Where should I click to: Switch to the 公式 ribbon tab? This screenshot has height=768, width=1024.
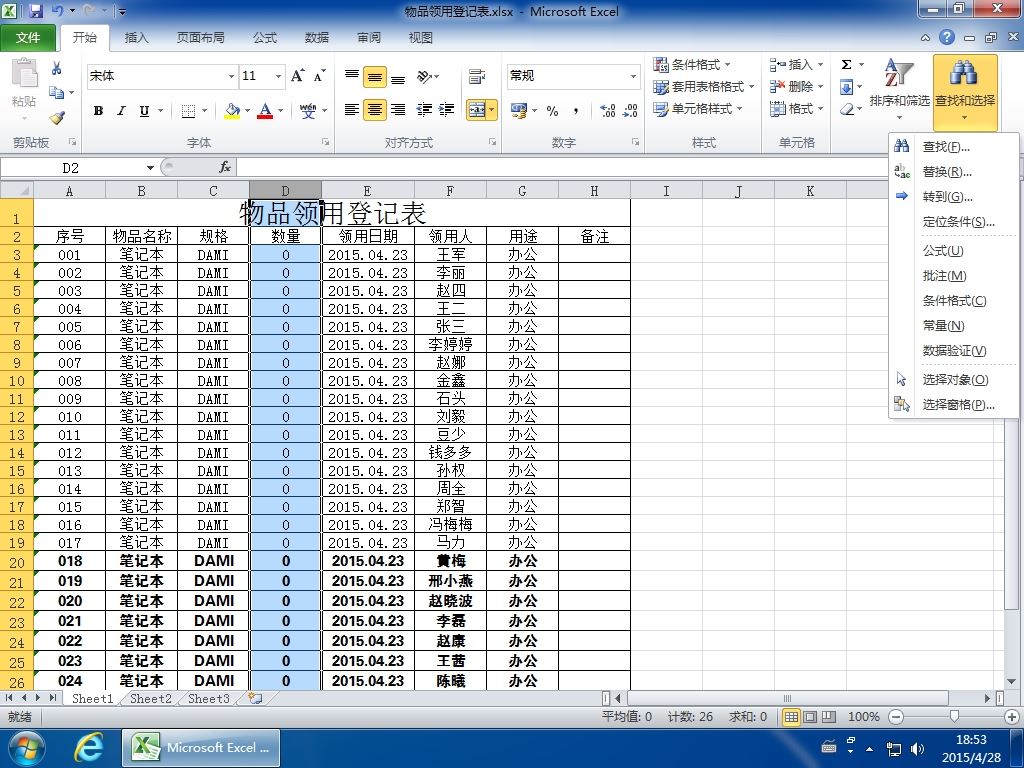[264, 38]
